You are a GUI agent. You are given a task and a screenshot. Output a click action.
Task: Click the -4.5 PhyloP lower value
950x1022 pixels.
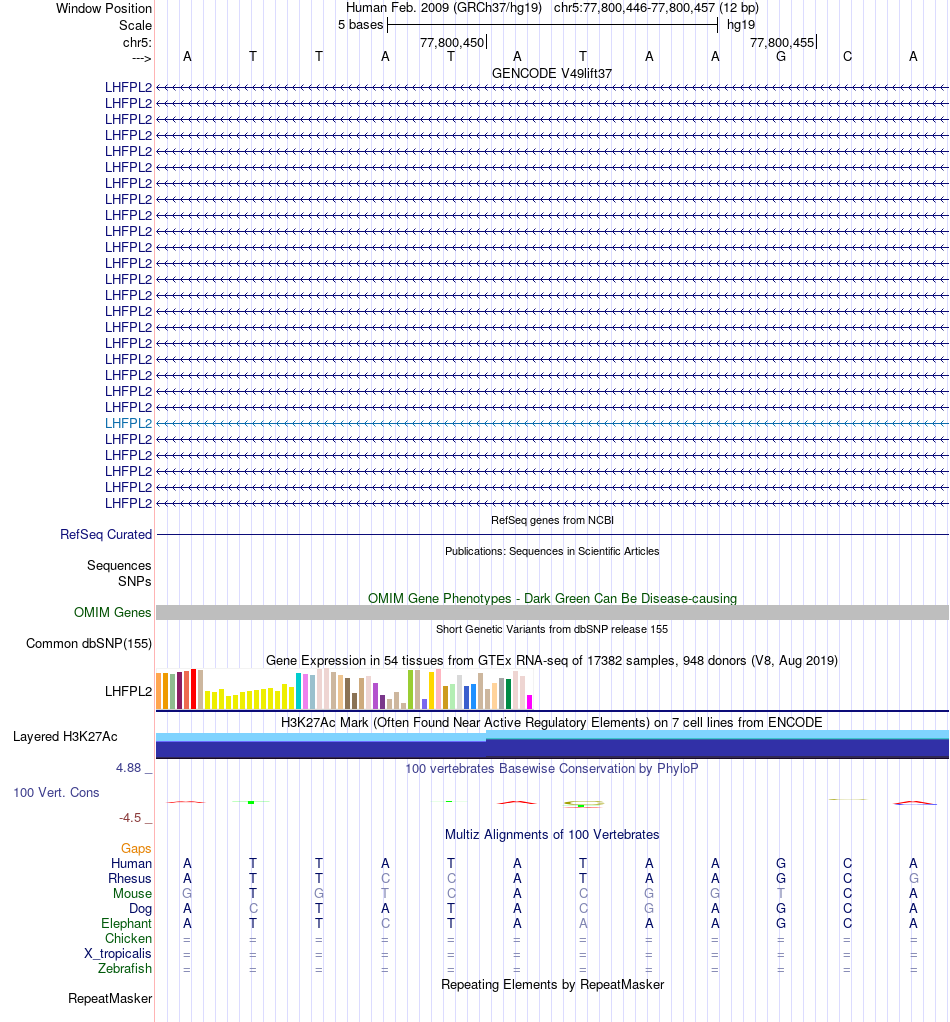pos(130,818)
